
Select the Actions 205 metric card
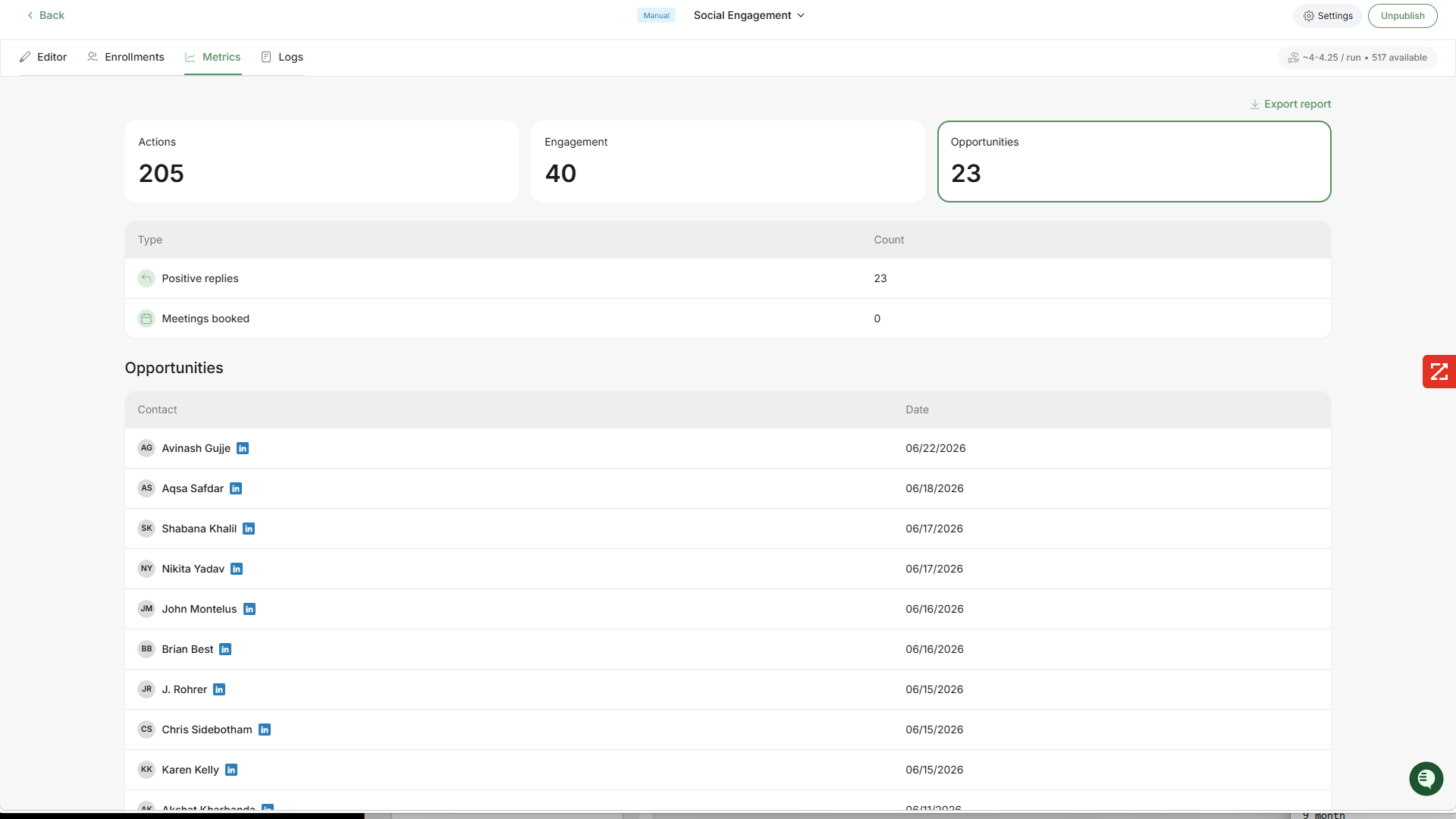pyautogui.click(x=322, y=162)
